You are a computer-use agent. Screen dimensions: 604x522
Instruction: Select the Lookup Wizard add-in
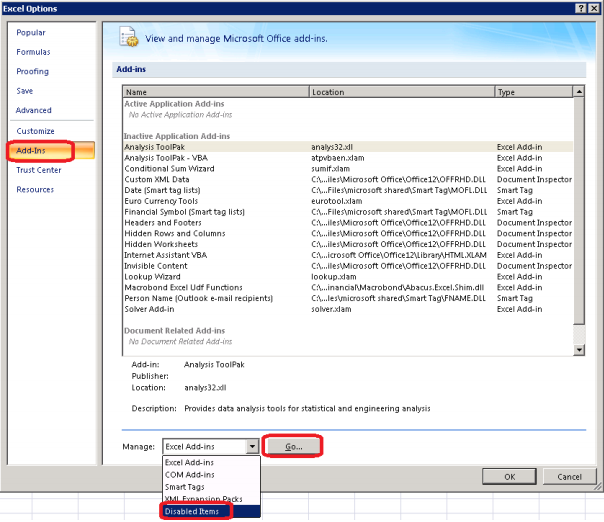[348, 277]
